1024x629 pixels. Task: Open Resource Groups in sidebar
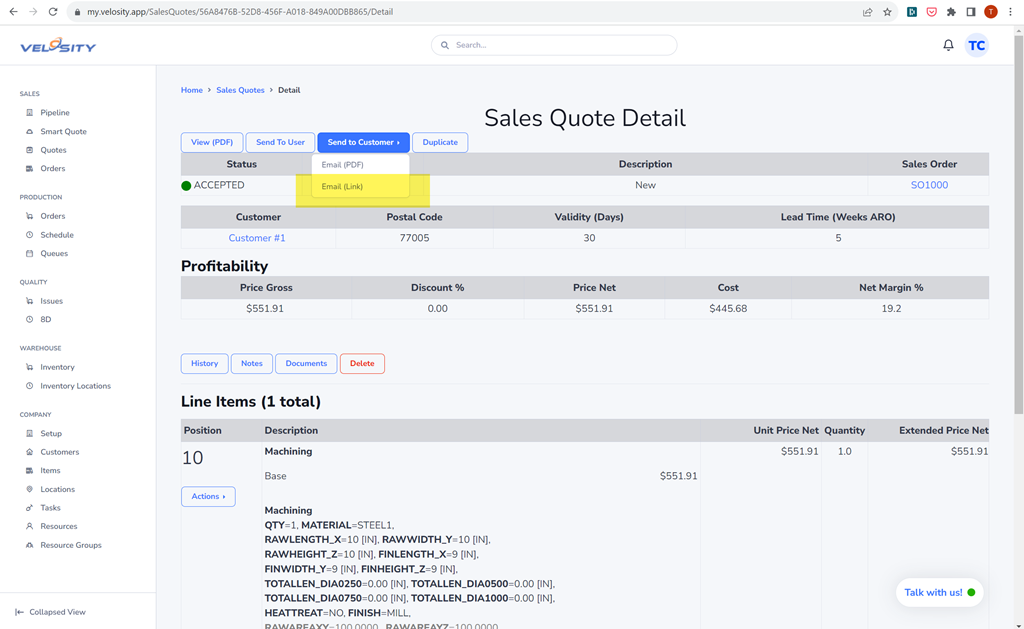(x=70, y=545)
